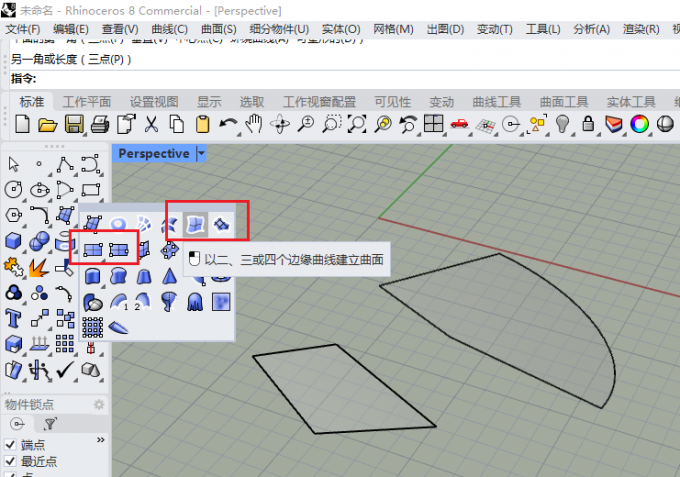Image resolution: width=680 pixels, height=477 pixels.
Task: Click the shaded sphere render icon
Action: point(665,124)
